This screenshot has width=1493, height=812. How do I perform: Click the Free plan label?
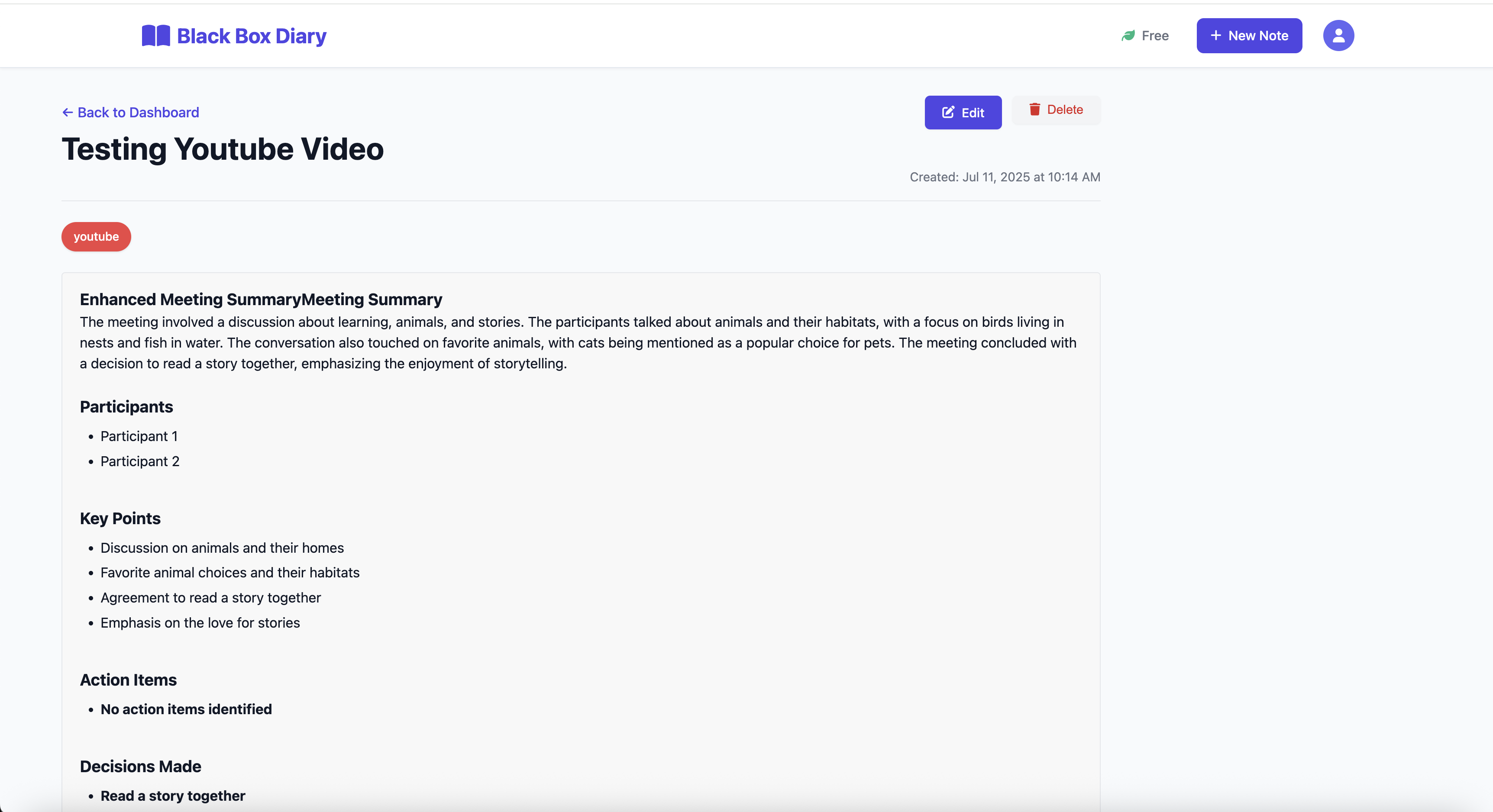pos(1154,36)
